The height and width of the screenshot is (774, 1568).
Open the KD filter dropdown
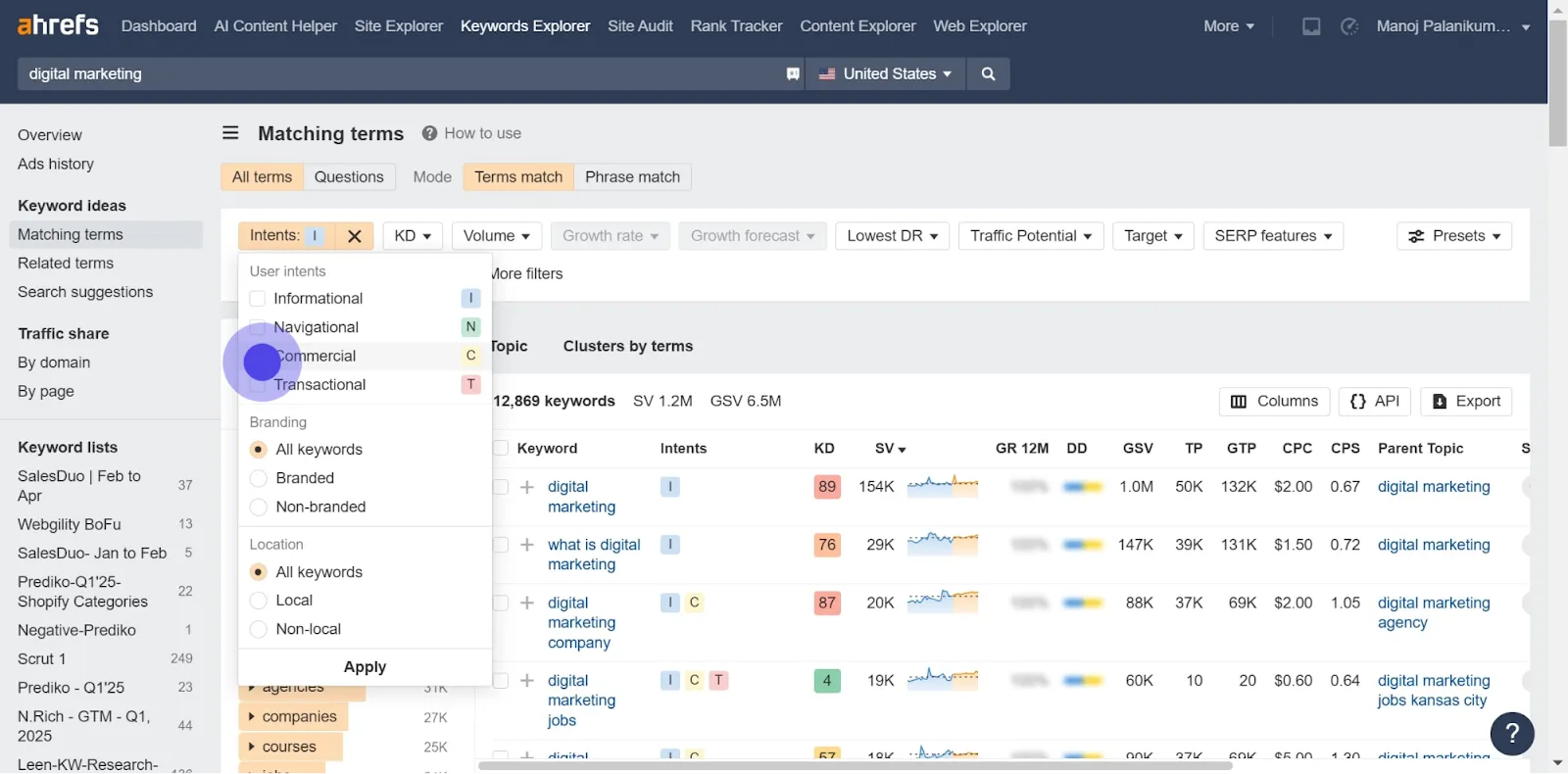click(413, 236)
